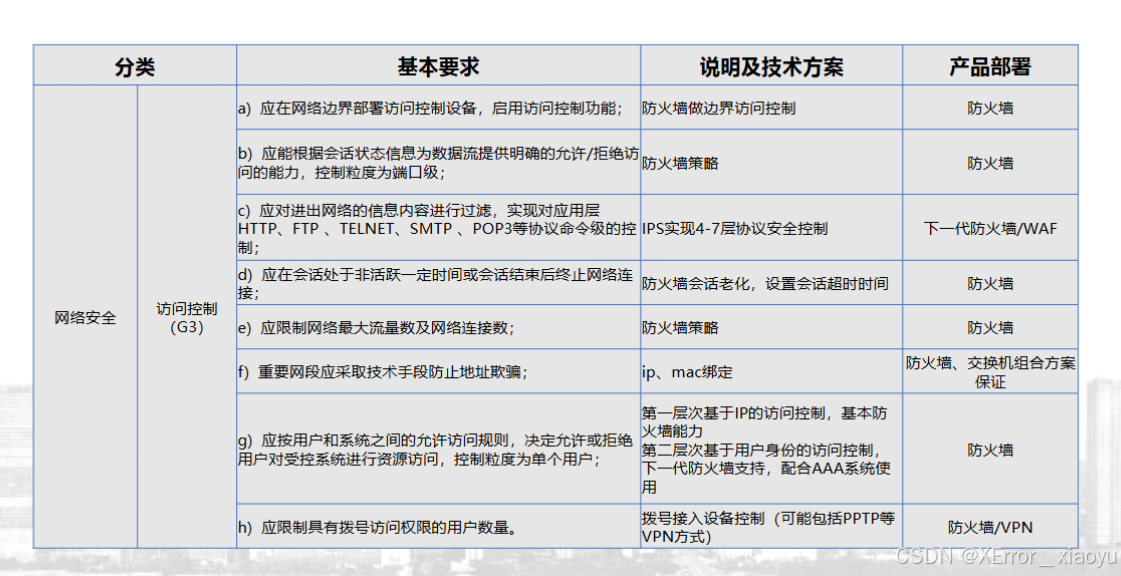Click requirement d) 应在会话处于非活跃一定时间
Screen dimensions: 1121x576
coord(438,283)
